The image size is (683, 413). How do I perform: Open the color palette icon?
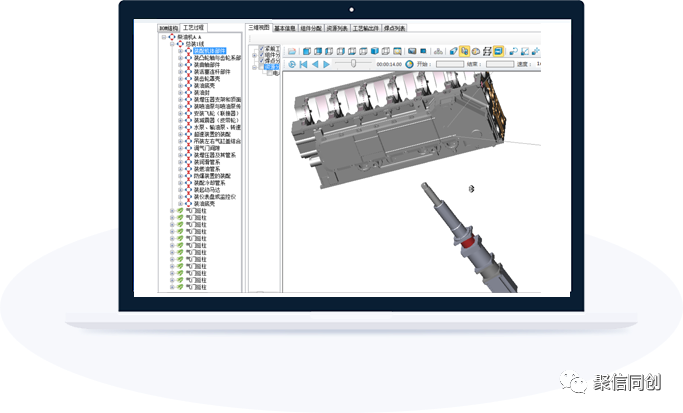tap(476, 51)
